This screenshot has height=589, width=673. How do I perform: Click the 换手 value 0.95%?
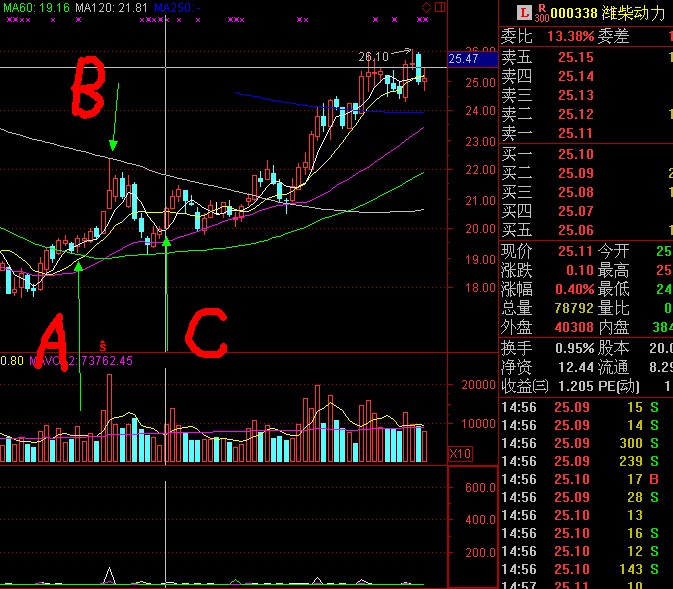(x=574, y=348)
